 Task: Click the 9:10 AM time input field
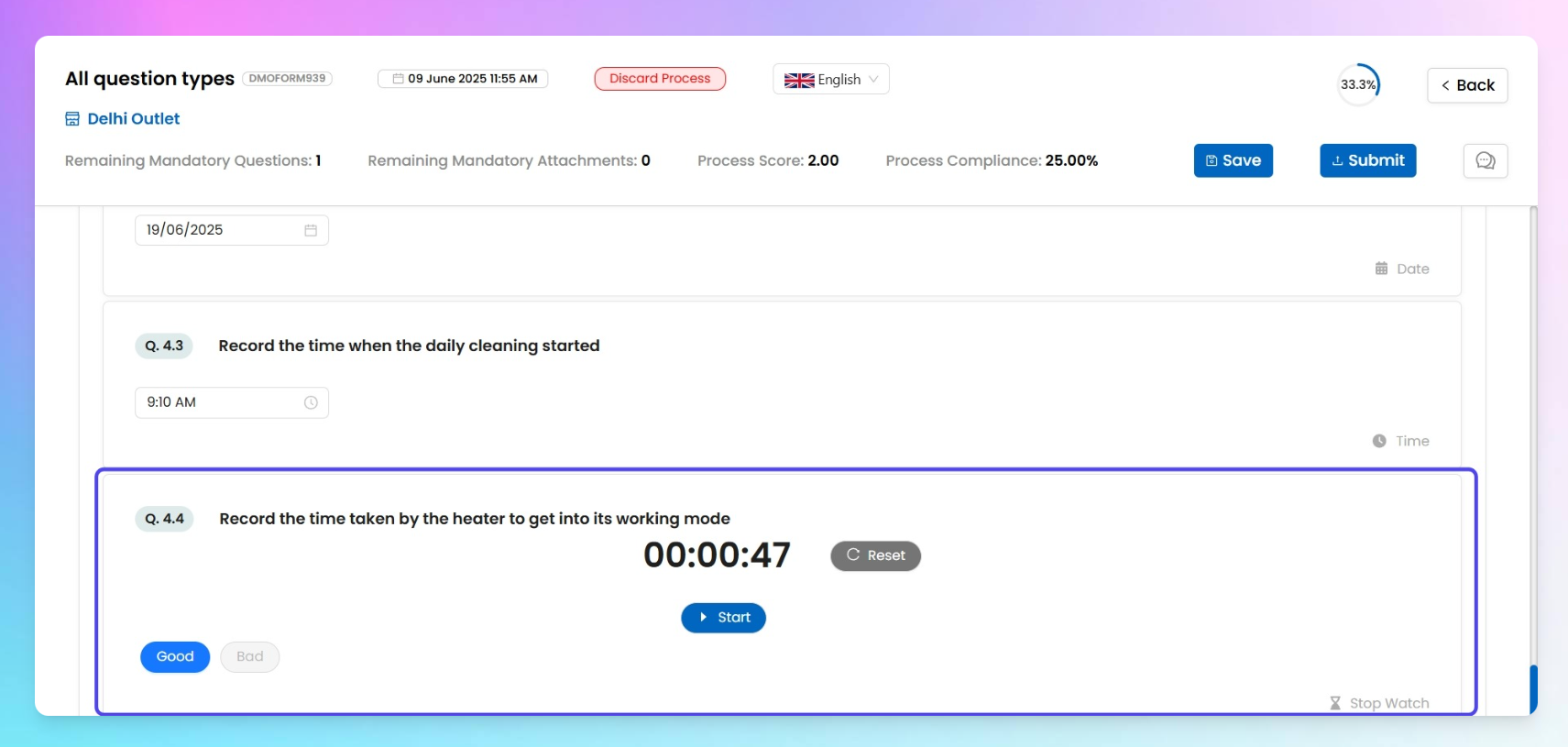point(232,402)
